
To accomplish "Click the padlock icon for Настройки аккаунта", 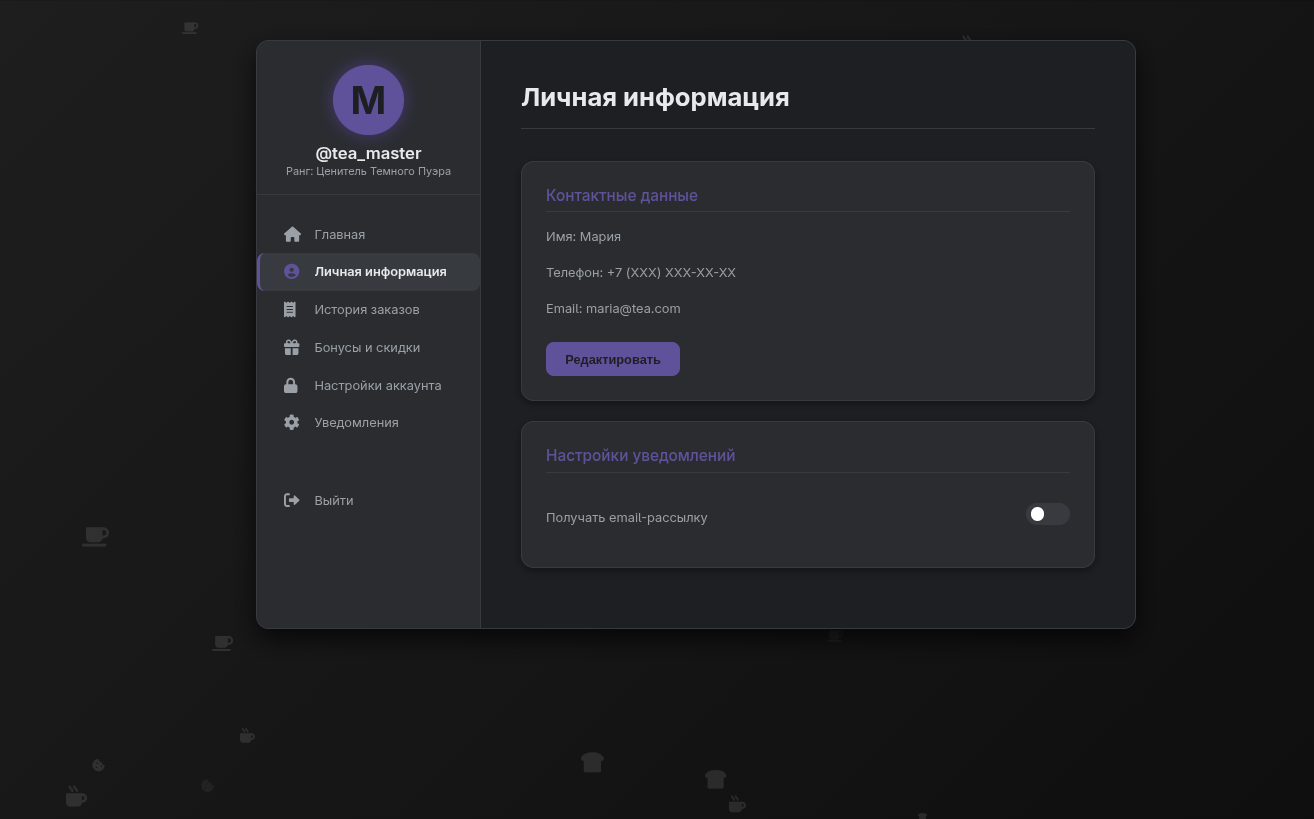I will 291,386.
